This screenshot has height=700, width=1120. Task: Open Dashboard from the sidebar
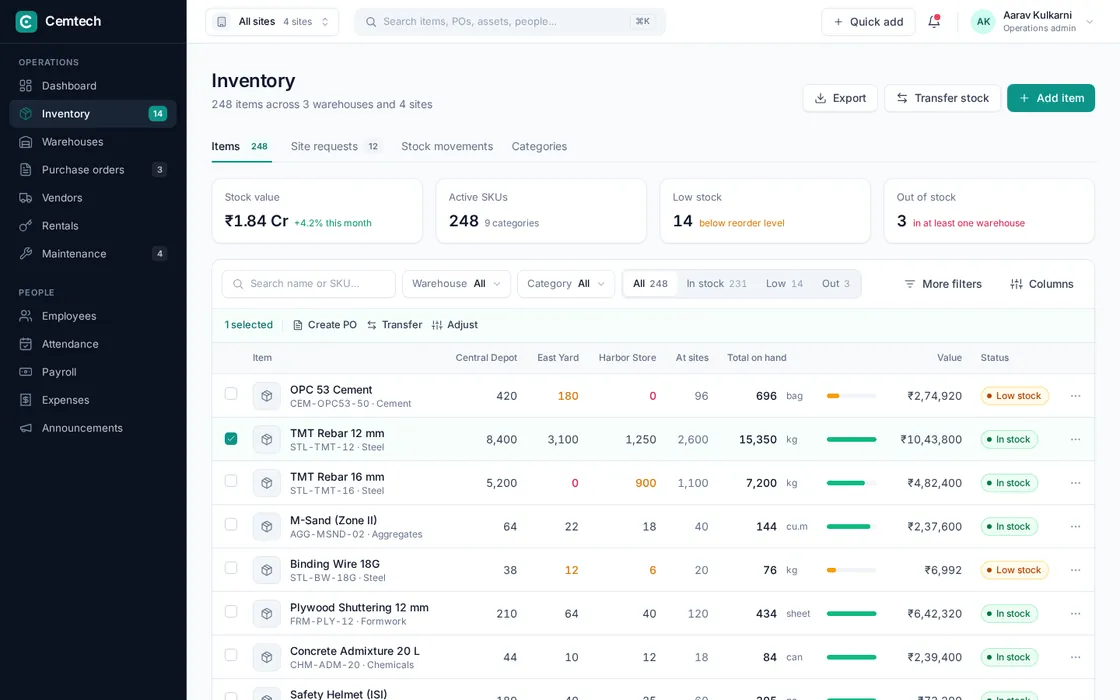tap(93, 86)
